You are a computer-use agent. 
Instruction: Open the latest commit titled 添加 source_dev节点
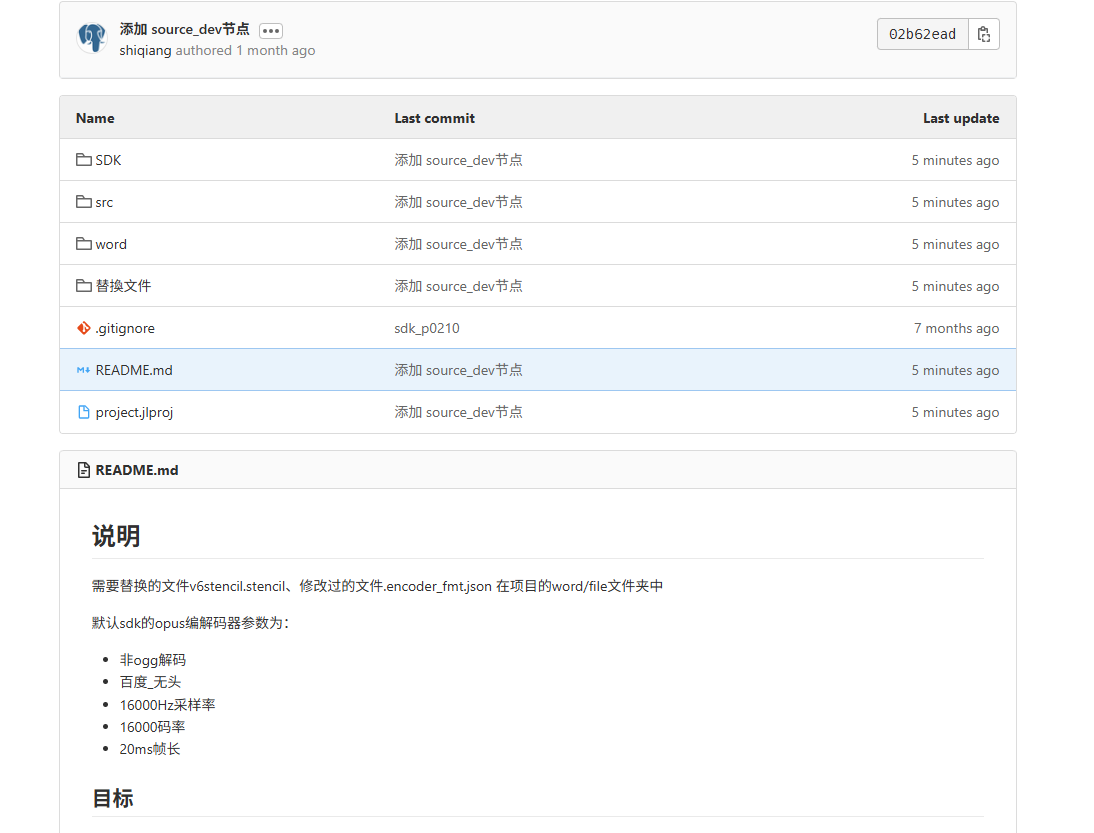tap(184, 29)
